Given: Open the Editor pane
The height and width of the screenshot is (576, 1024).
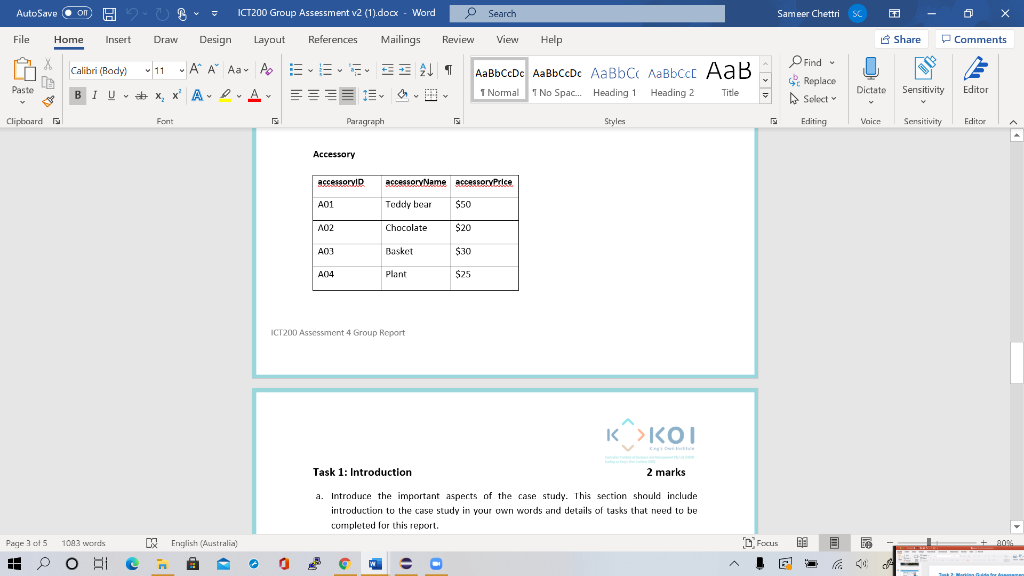Looking at the screenshot, I should click(975, 77).
